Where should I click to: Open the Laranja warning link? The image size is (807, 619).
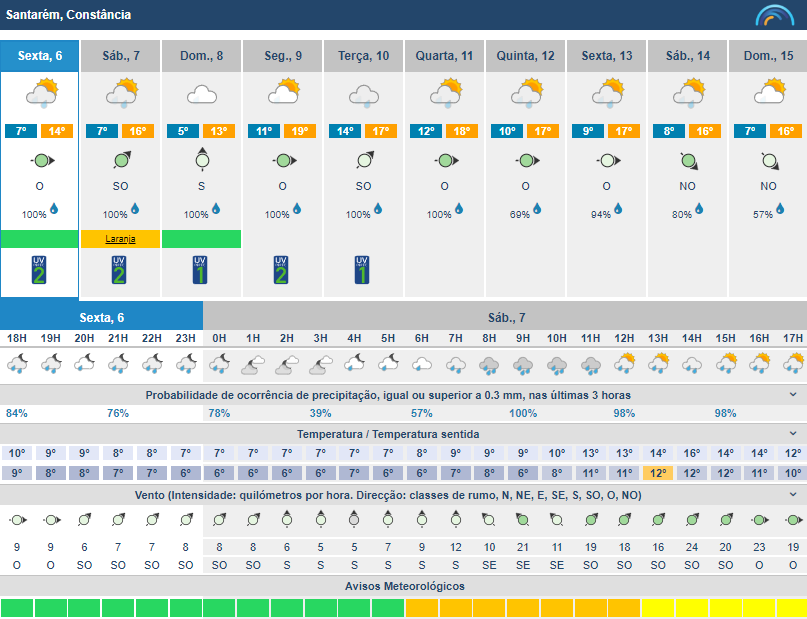[120, 239]
